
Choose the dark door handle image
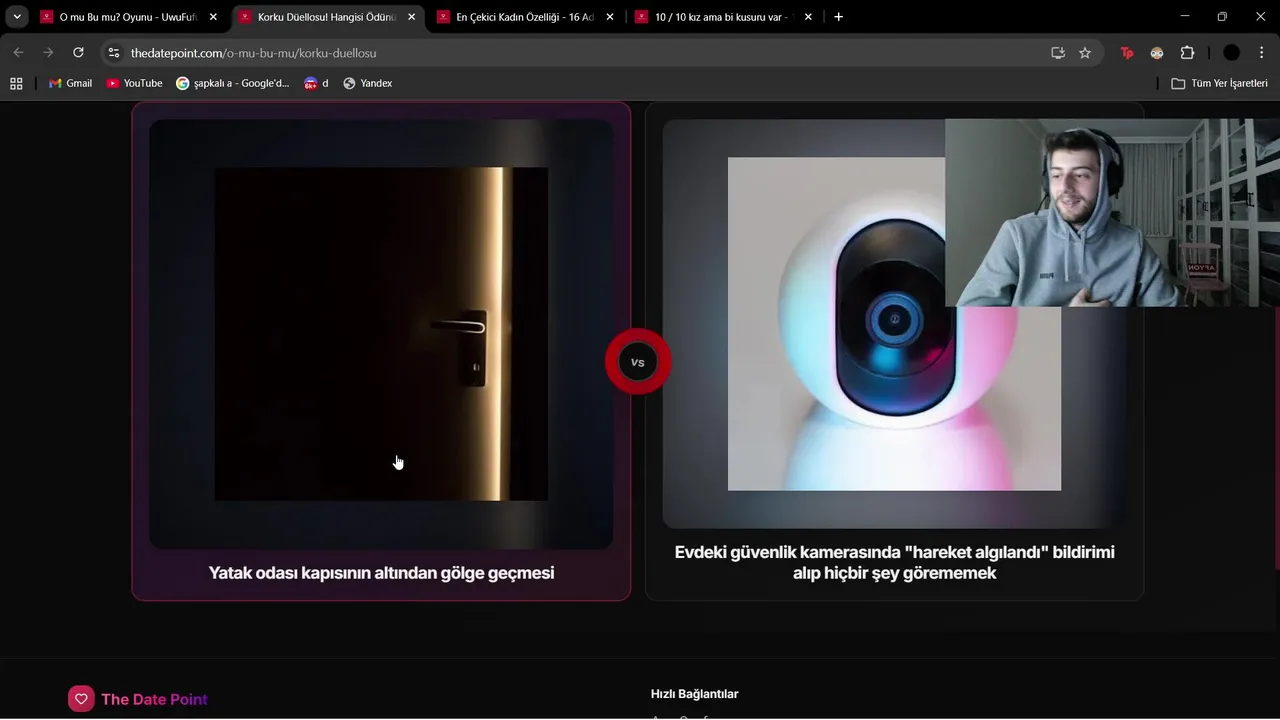click(x=381, y=334)
